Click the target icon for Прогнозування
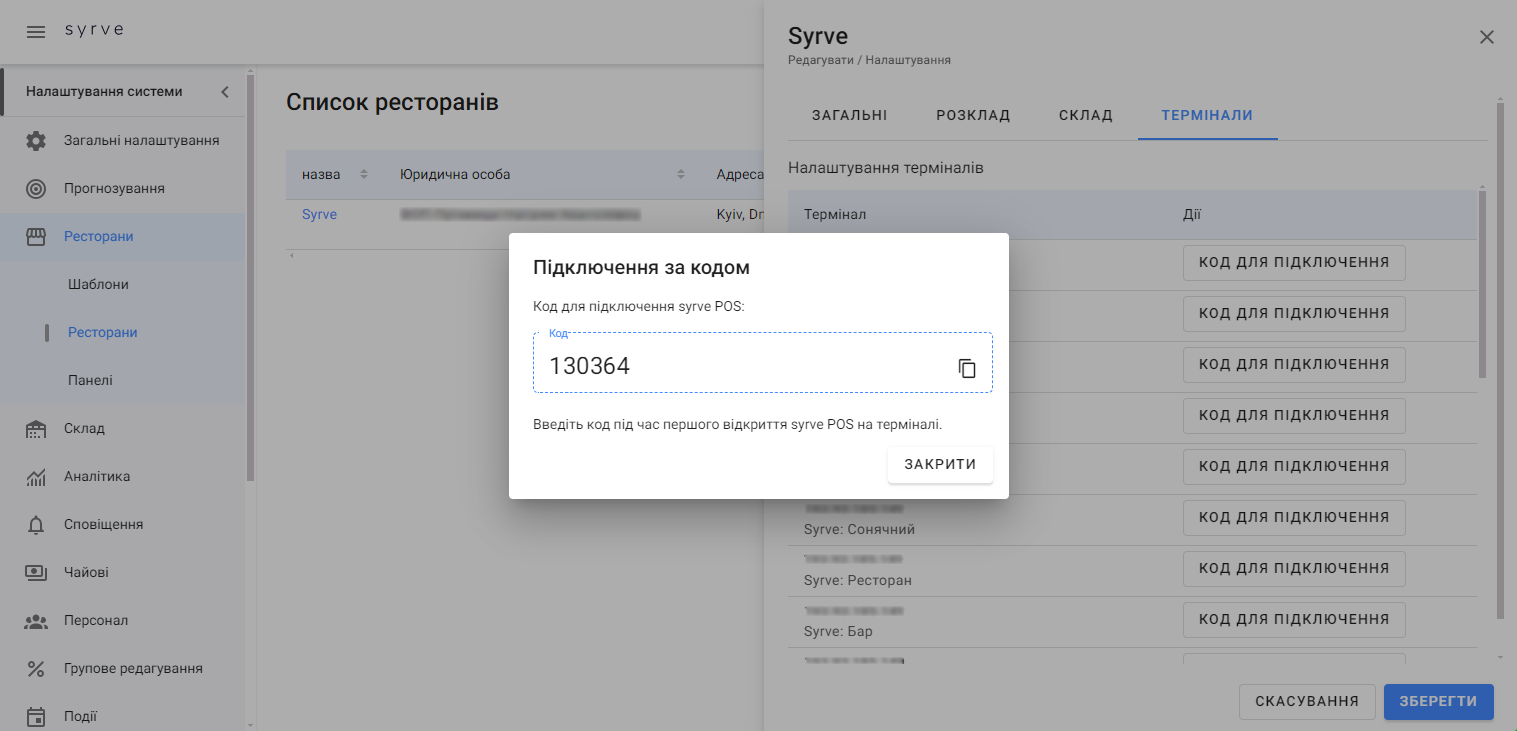This screenshot has width=1517, height=731. click(36, 189)
